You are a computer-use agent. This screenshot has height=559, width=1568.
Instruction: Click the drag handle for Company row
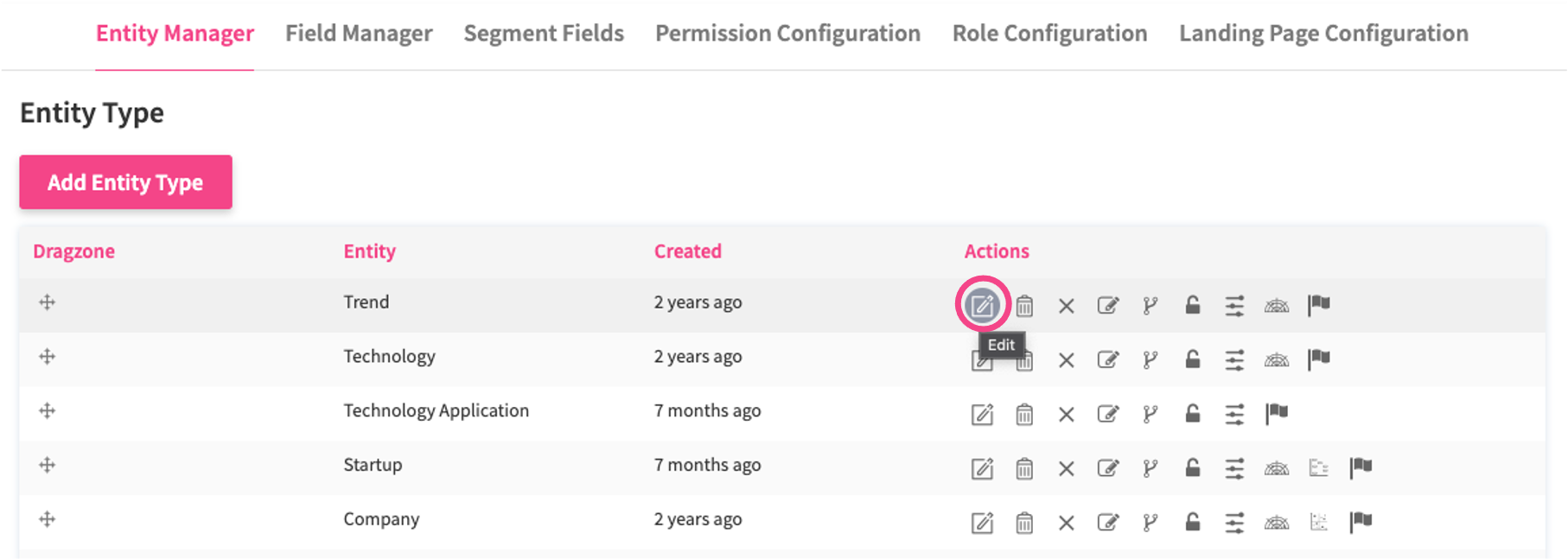[48, 519]
